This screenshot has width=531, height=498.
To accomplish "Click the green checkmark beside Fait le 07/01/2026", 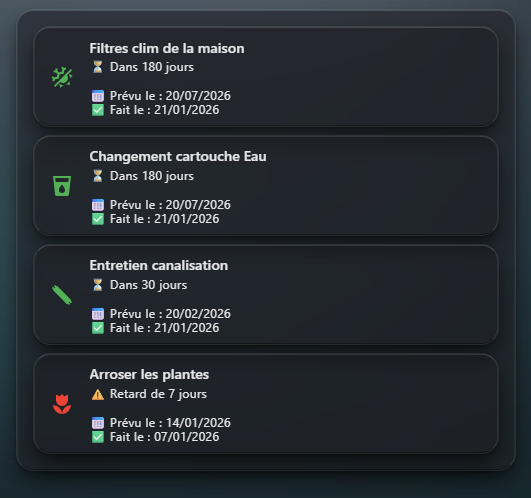I will coord(98,437).
